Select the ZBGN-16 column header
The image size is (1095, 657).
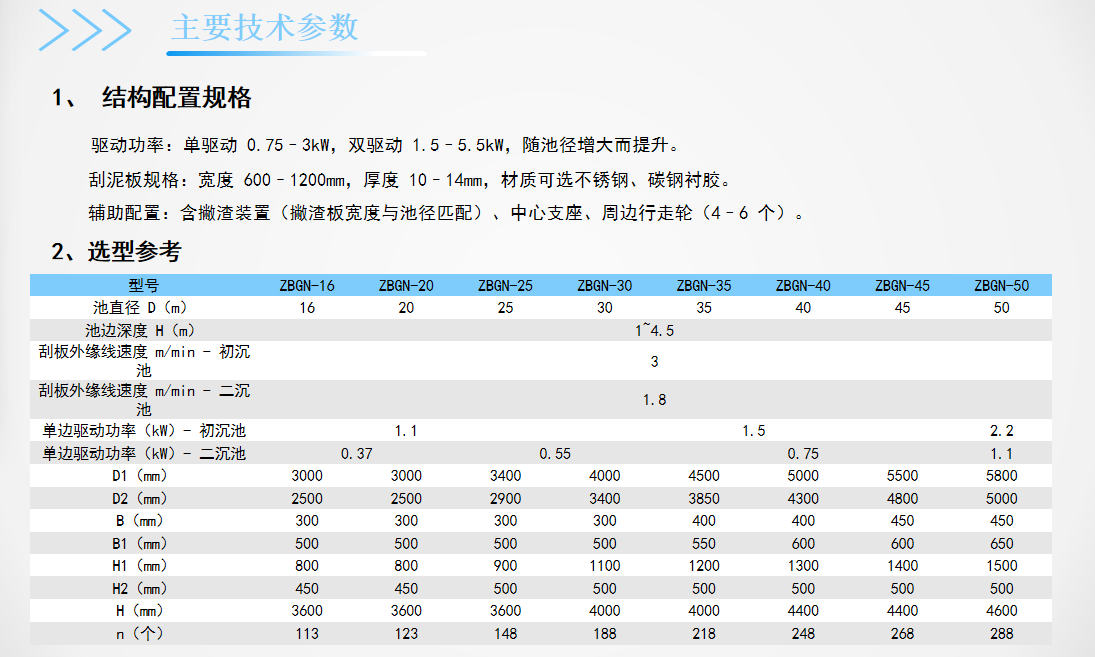coord(307,286)
